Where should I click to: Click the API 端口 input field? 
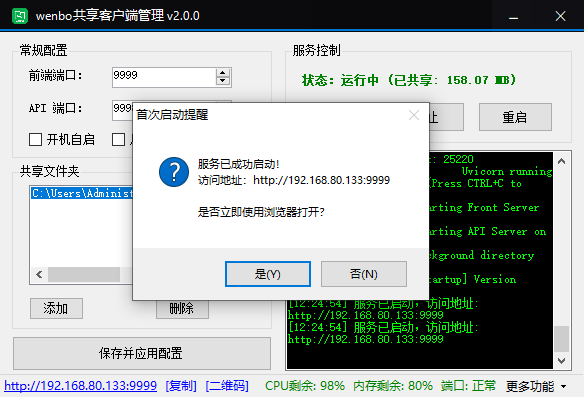[122, 110]
